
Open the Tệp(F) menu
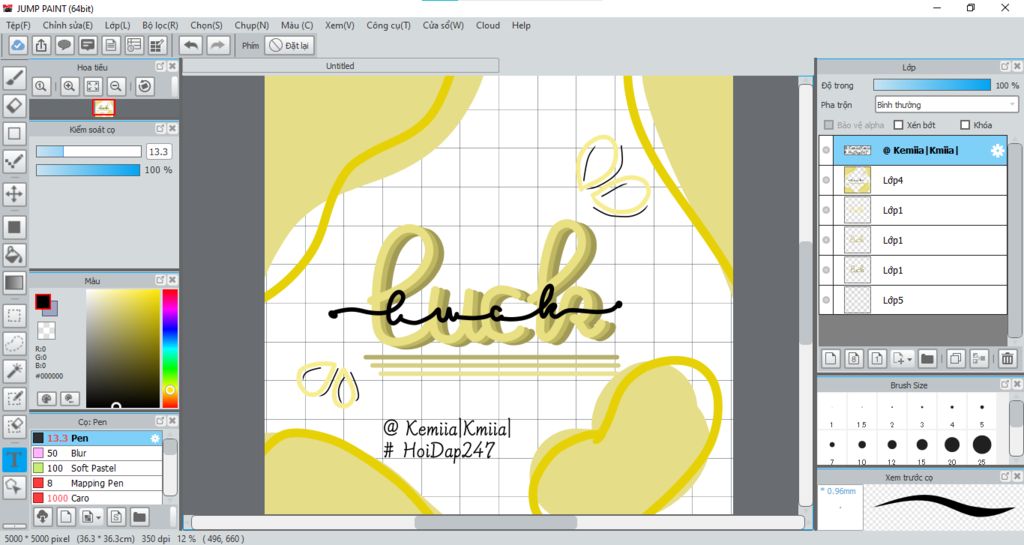click(x=18, y=25)
